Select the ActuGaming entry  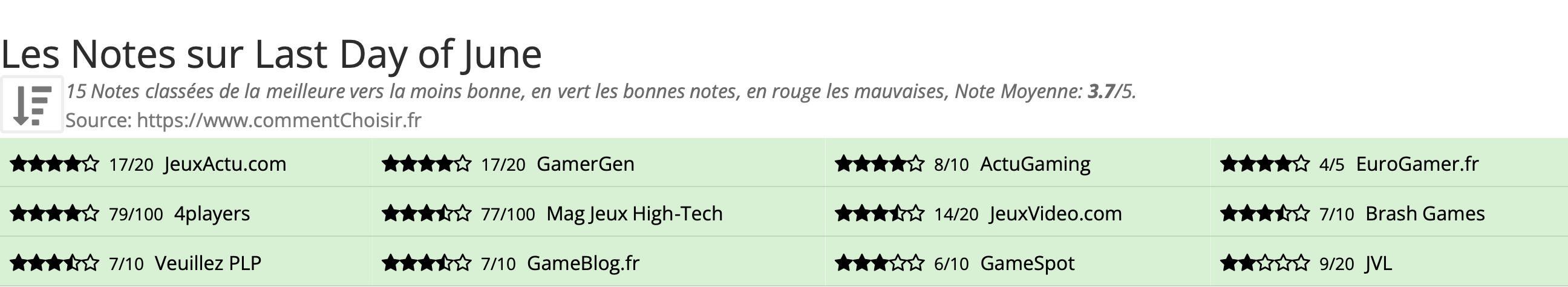pyautogui.click(x=1035, y=164)
